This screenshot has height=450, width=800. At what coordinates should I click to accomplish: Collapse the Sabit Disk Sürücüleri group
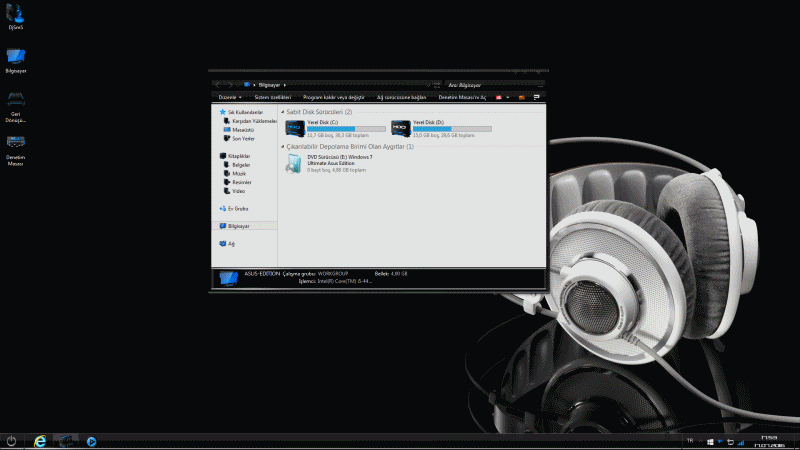(x=283, y=112)
